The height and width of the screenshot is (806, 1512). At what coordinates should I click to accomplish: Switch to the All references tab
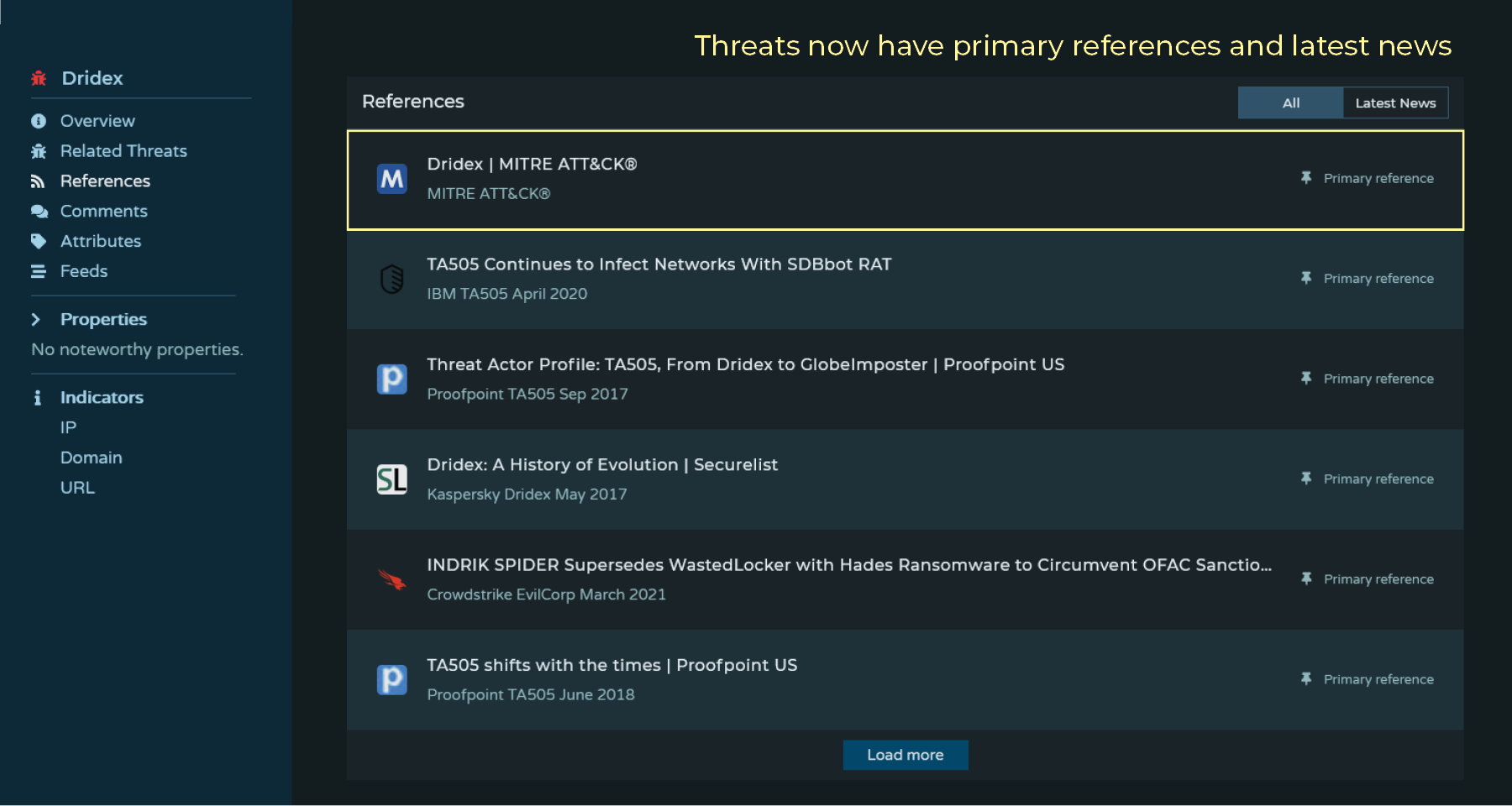[x=1291, y=102]
